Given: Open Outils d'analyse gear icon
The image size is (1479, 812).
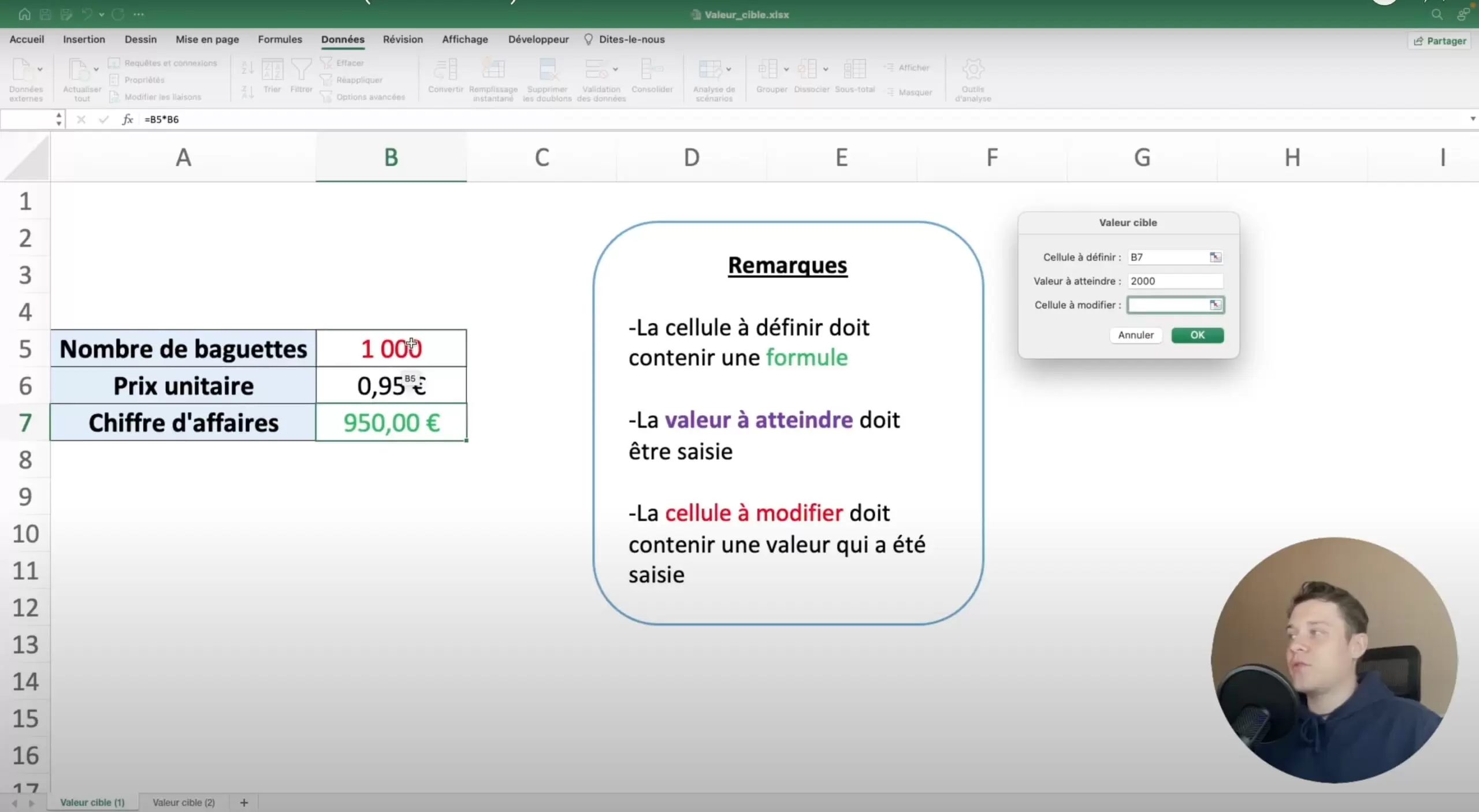Looking at the screenshot, I should click(973, 69).
